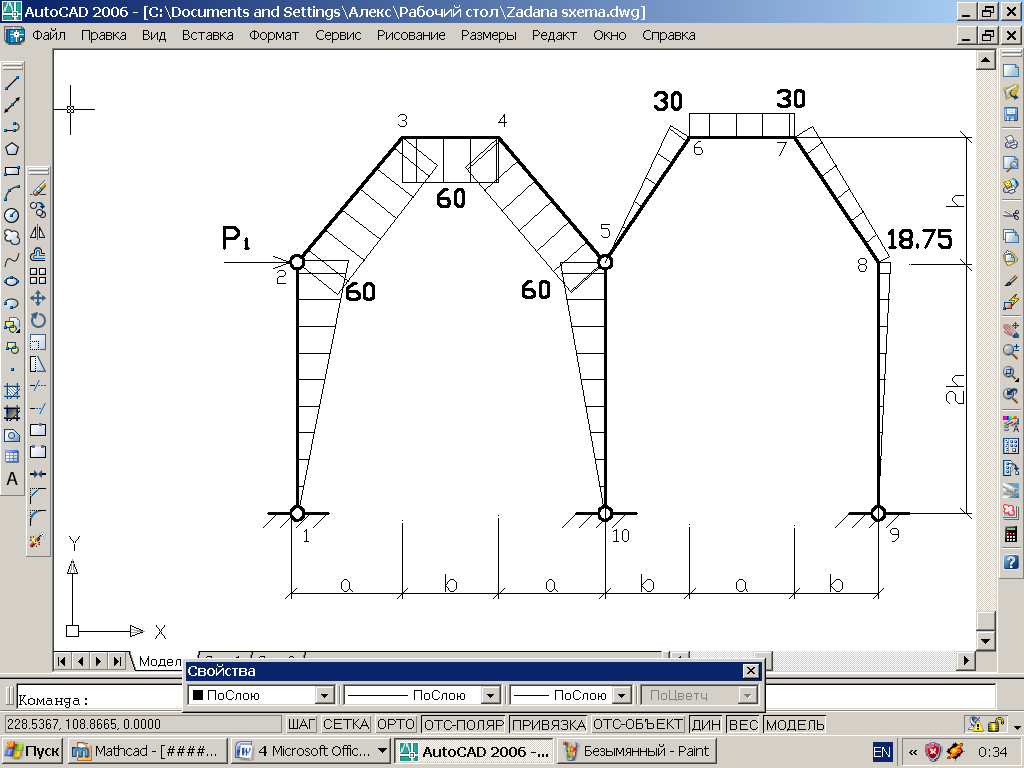Click the Rotate tool icon
The image size is (1024, 768).
(x=38, y=321)
